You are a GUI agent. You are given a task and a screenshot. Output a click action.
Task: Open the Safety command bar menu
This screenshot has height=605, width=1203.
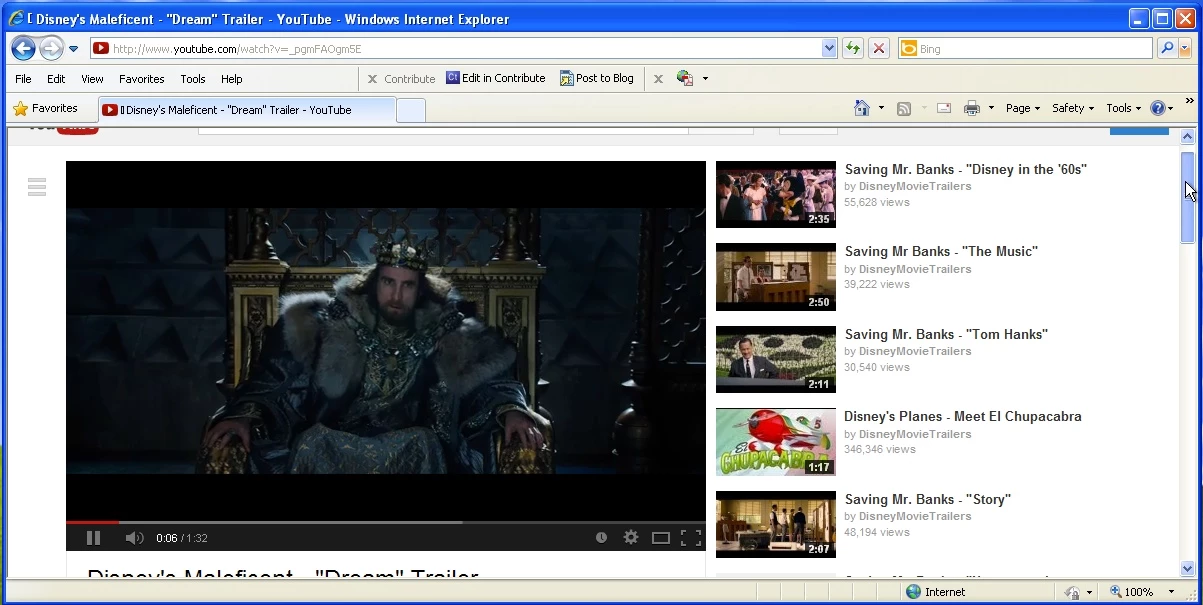pos(1073,108)
